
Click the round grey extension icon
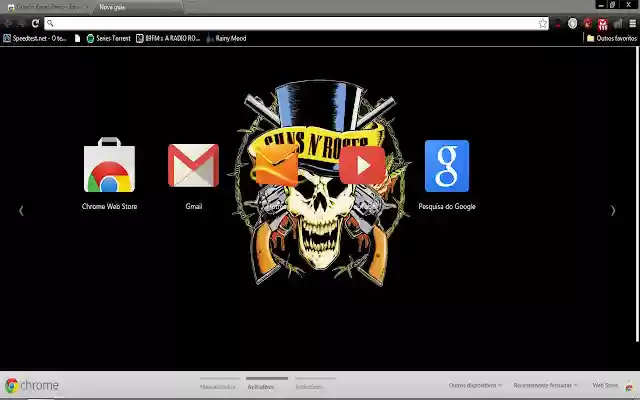coord(573,24)
